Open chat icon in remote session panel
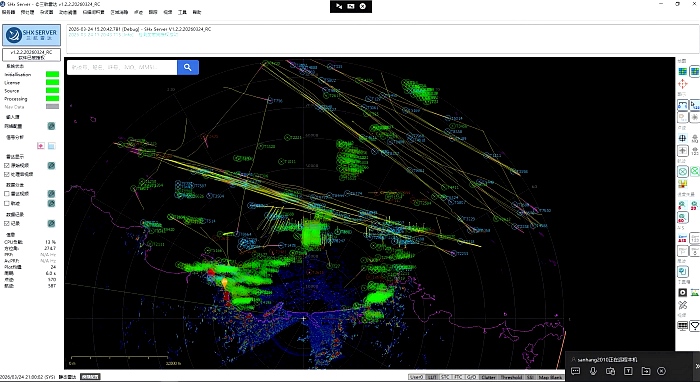Viewport: 700px width, 382px height. [x=575, y=371]
